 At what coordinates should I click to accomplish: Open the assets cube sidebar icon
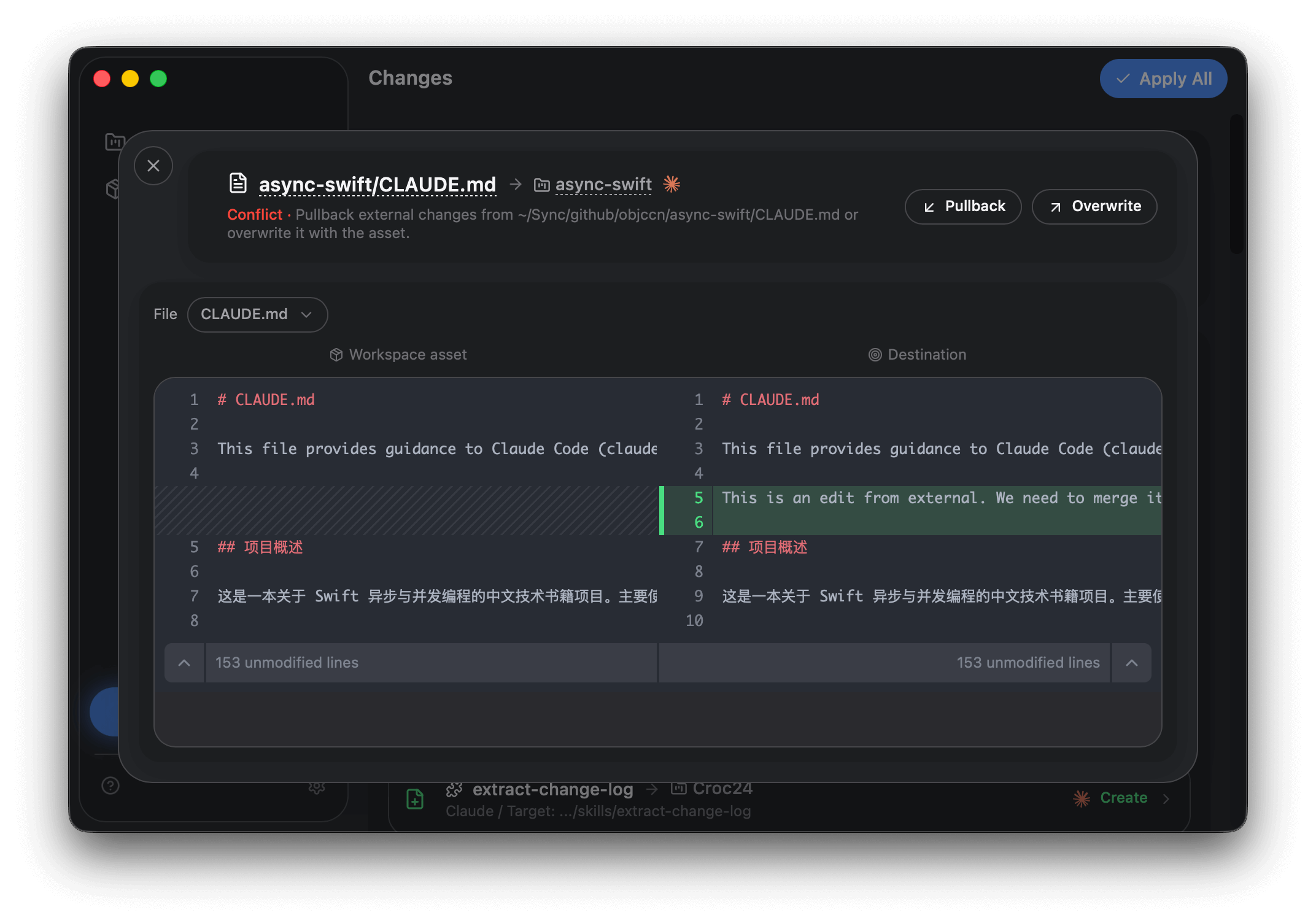coord(112,189)
